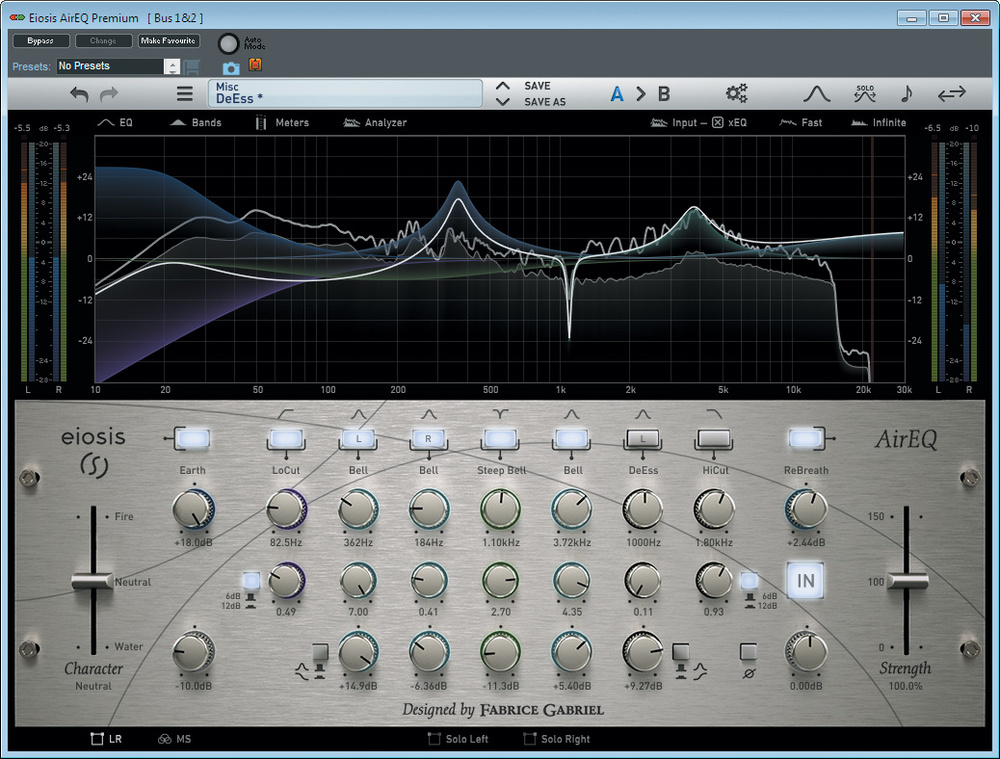The height and width of the screenshot is (759, 1000).
Task: Click the SAVE preset button
Action: (537, 85)
